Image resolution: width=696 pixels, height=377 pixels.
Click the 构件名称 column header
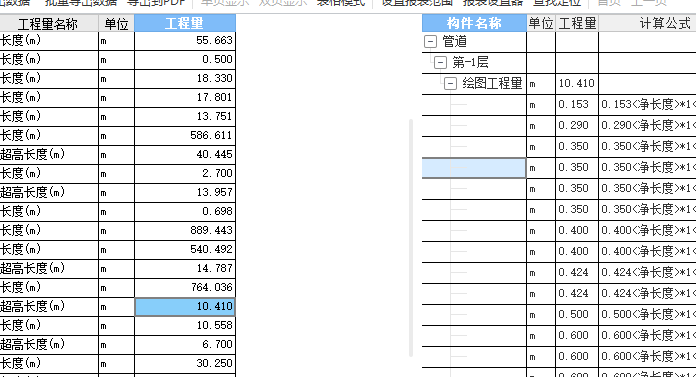(474, 23)
